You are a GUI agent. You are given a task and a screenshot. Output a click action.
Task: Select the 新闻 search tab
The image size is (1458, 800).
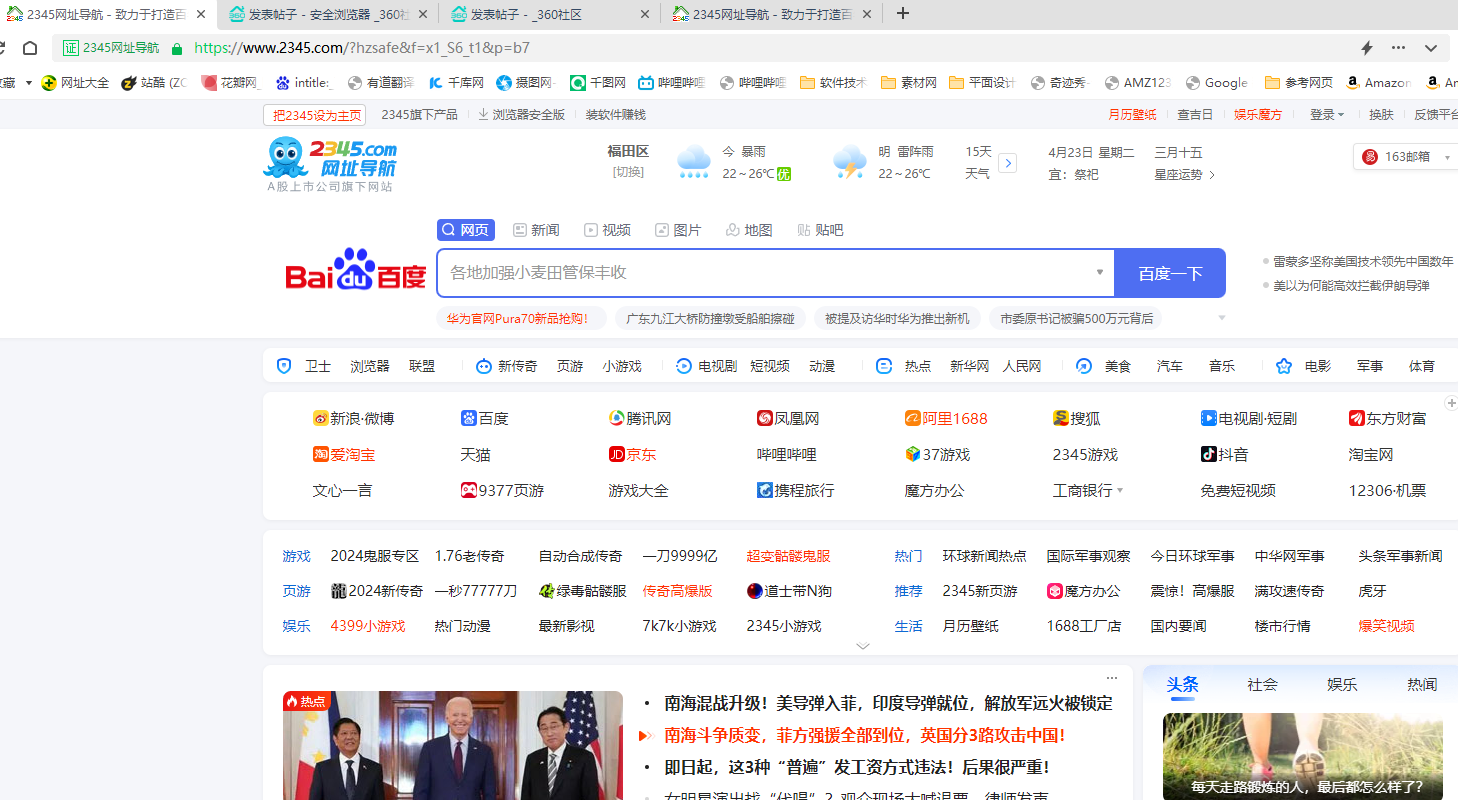click(536, 230)
